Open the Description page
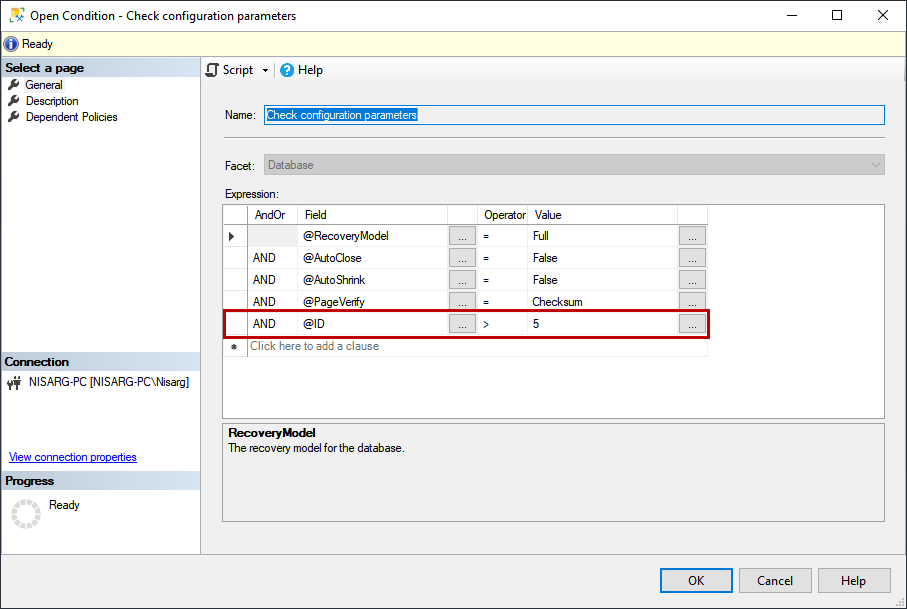This screenshot has width=907, height=609. (52, 101)
